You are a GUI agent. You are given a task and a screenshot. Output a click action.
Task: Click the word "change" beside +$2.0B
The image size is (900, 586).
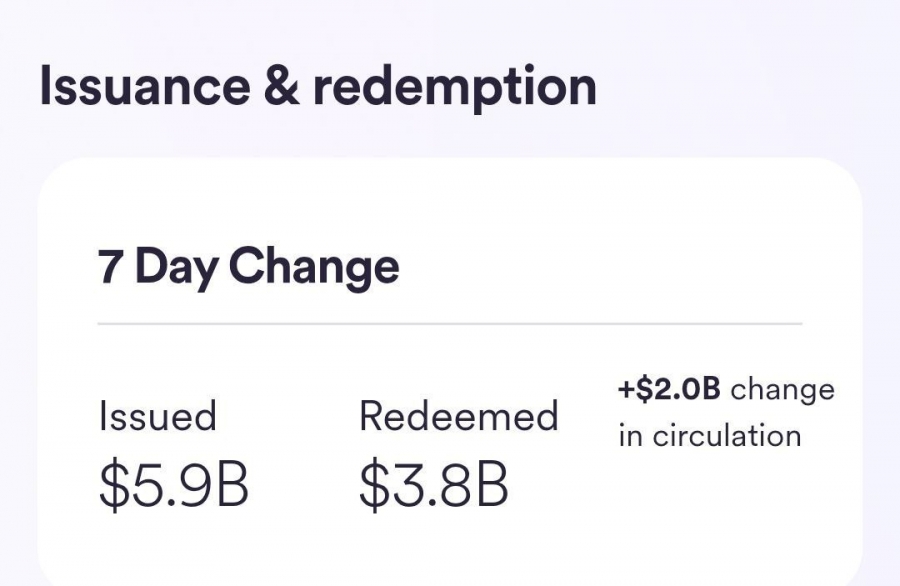pos(782,390)
